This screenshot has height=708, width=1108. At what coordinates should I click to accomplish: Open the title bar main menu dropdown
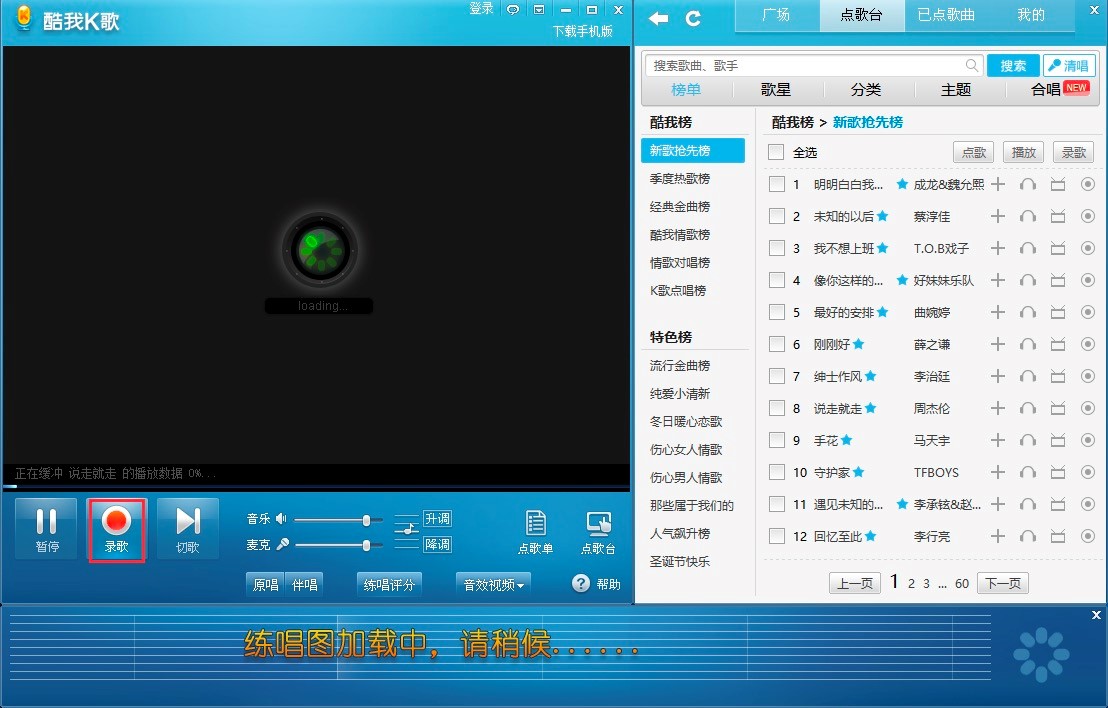click(x=539, y=9)
